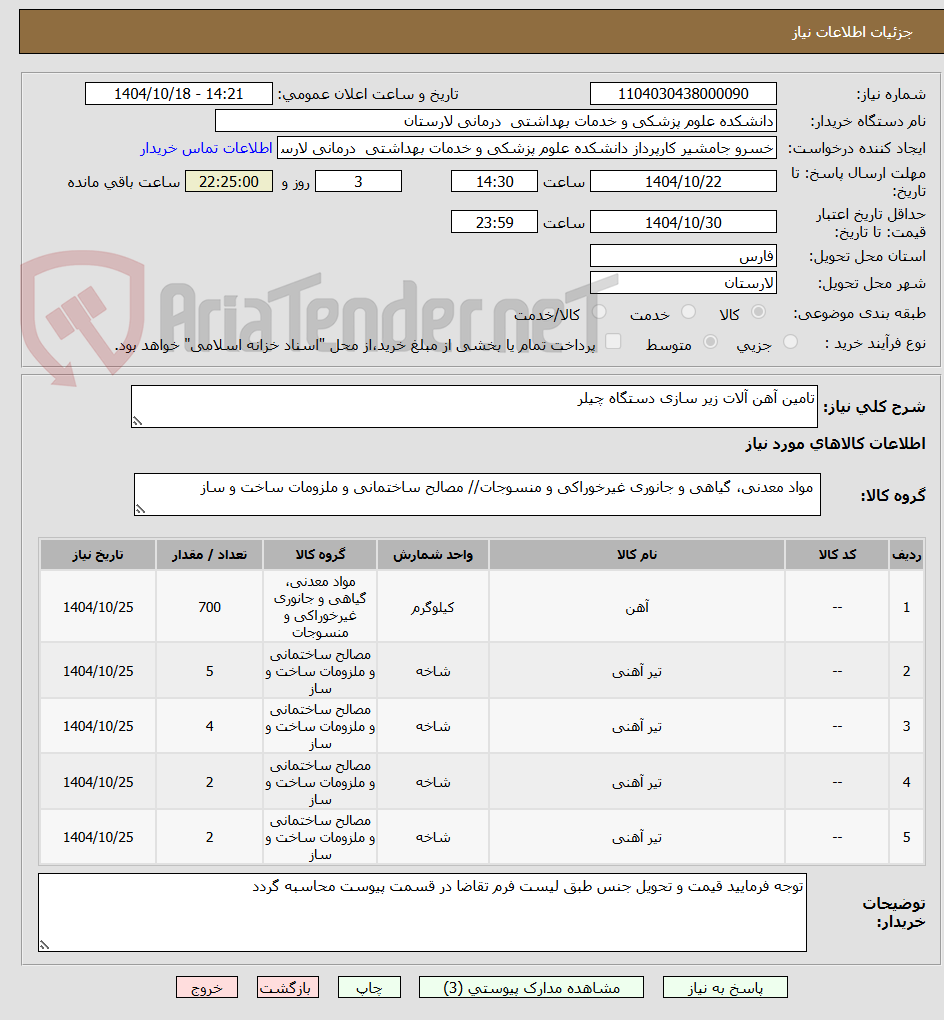This screenshot has height=1020, width=944.
Task: Click the تاریخ نیاز column header
Action: tap(98, 555)
